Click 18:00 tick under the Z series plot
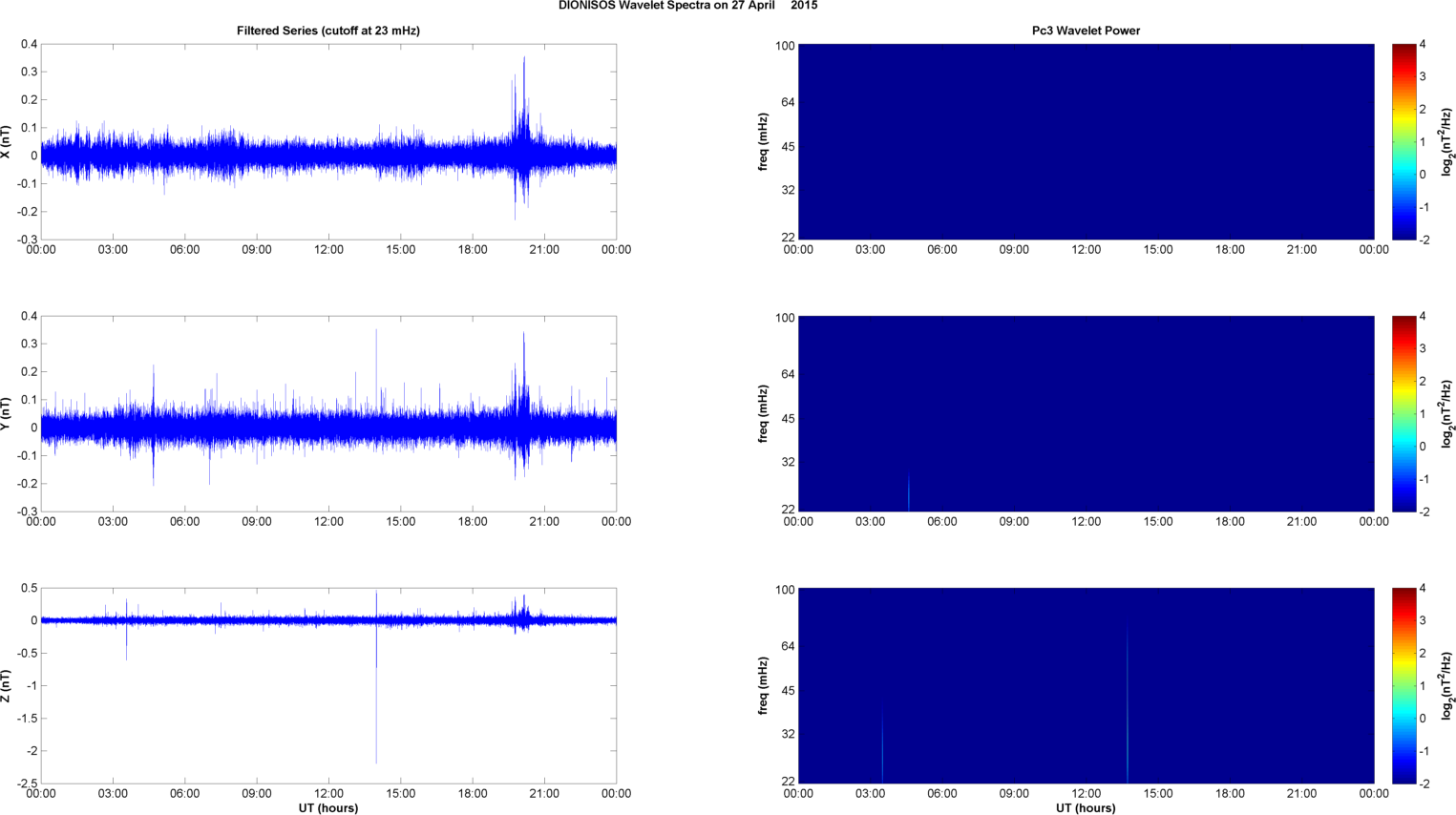 473,794
